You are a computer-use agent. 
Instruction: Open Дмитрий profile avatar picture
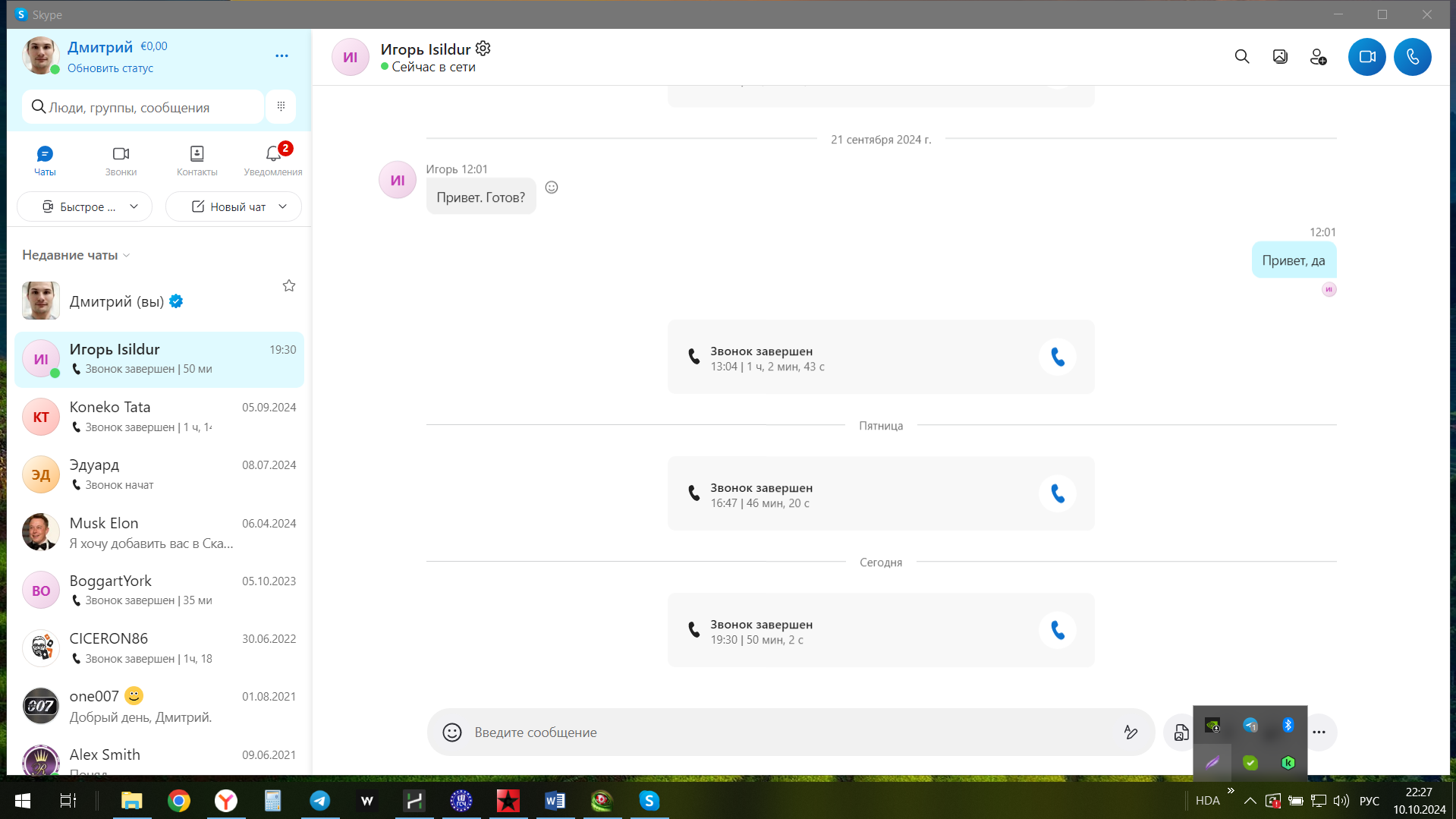tap(40, 55)
